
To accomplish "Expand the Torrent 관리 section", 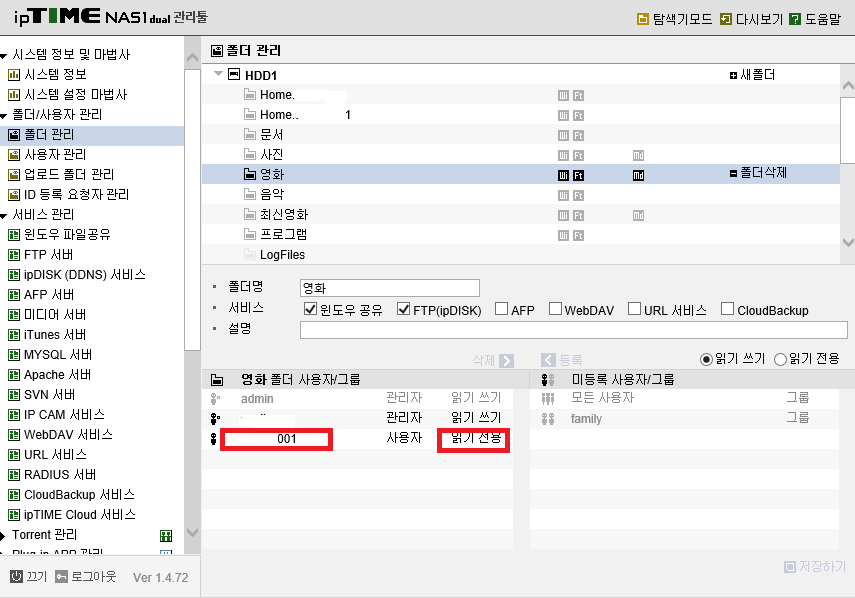I will coord(3,536).
